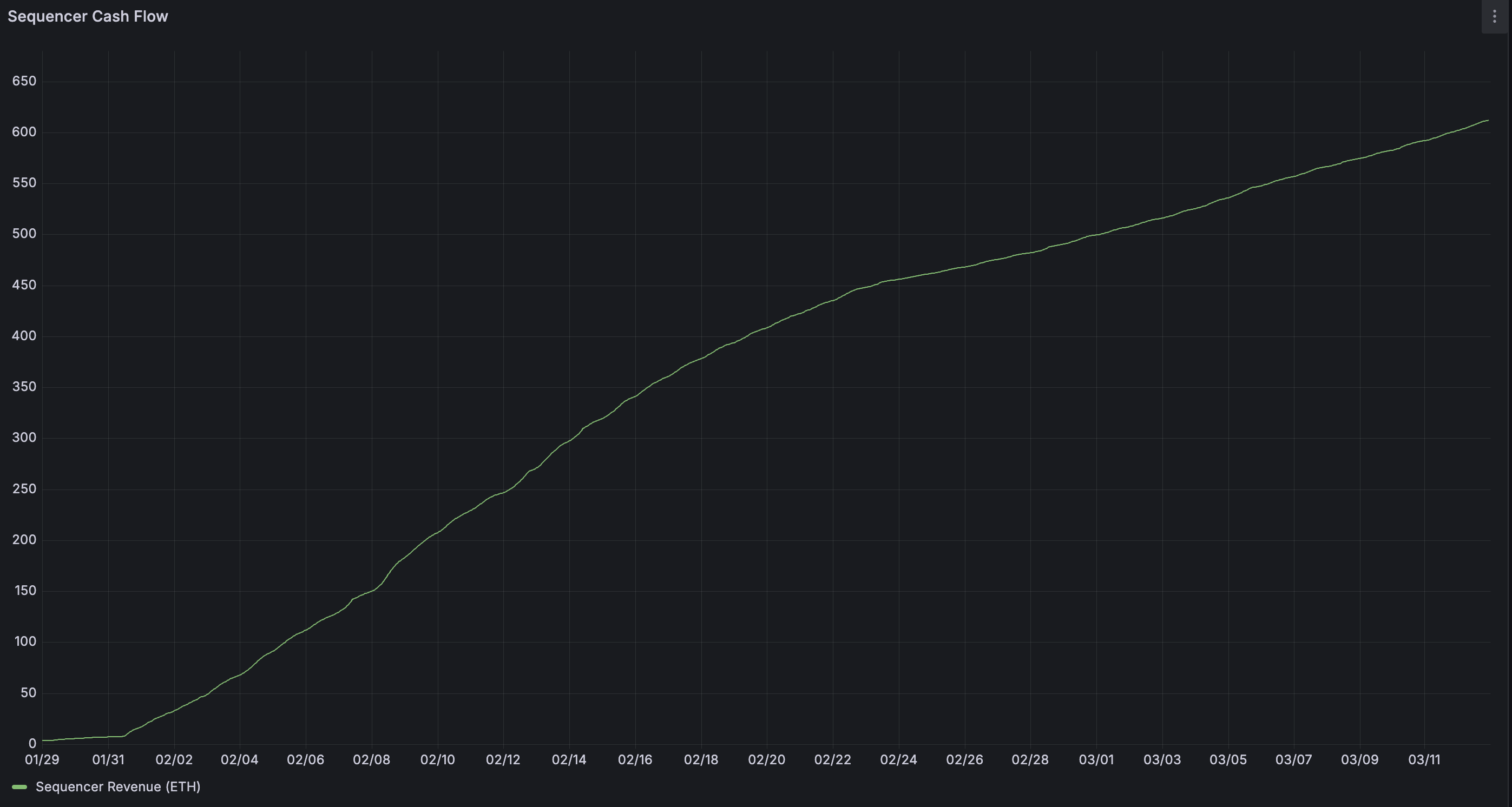Click the 0 mark on the y-axis
The height and width of the screenshot is (807, 1512).
[33, 744]
